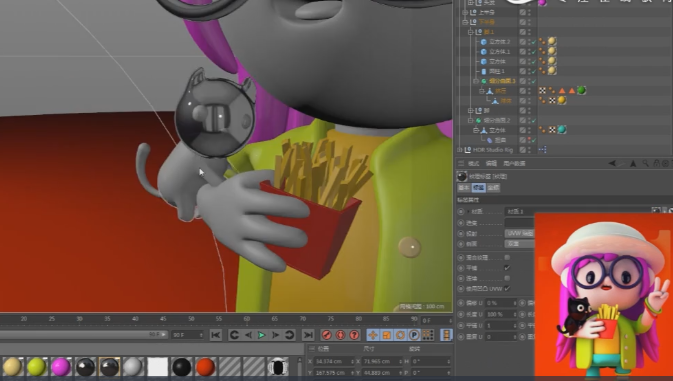The width and height of the screenshot is (673, 381).
Task: Toggle scale keyframe recording icon
Action: point(386,335)
